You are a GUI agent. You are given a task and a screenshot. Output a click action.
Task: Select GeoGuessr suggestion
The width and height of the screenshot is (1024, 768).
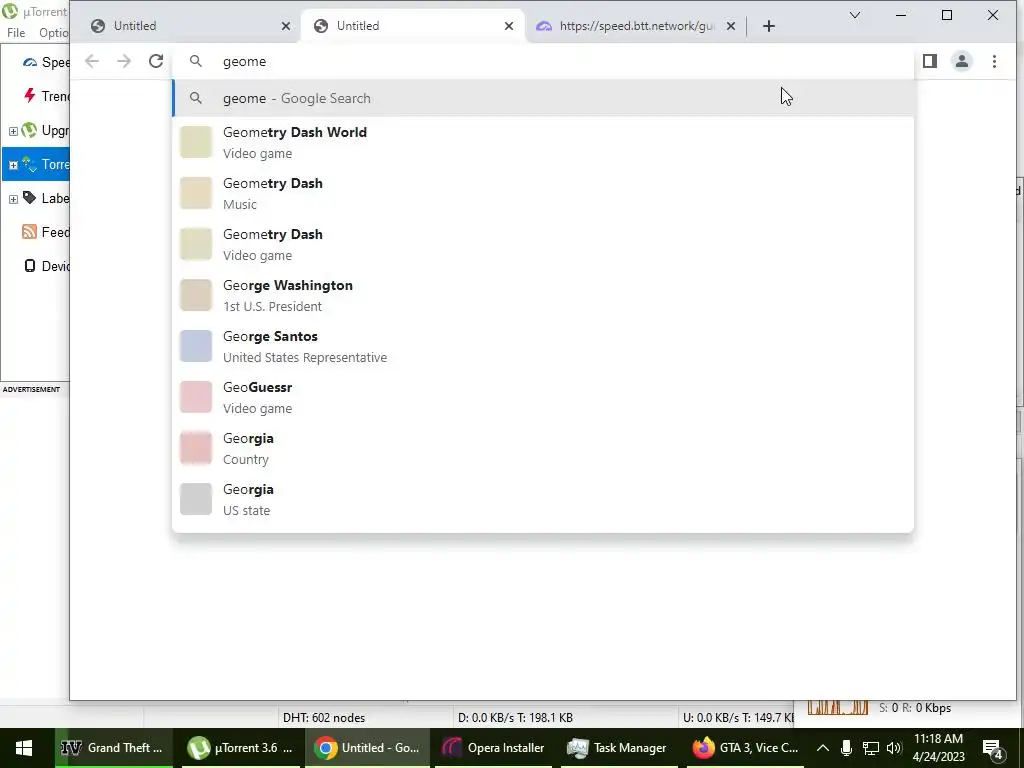pyautogui.click(x=543, y=397)
